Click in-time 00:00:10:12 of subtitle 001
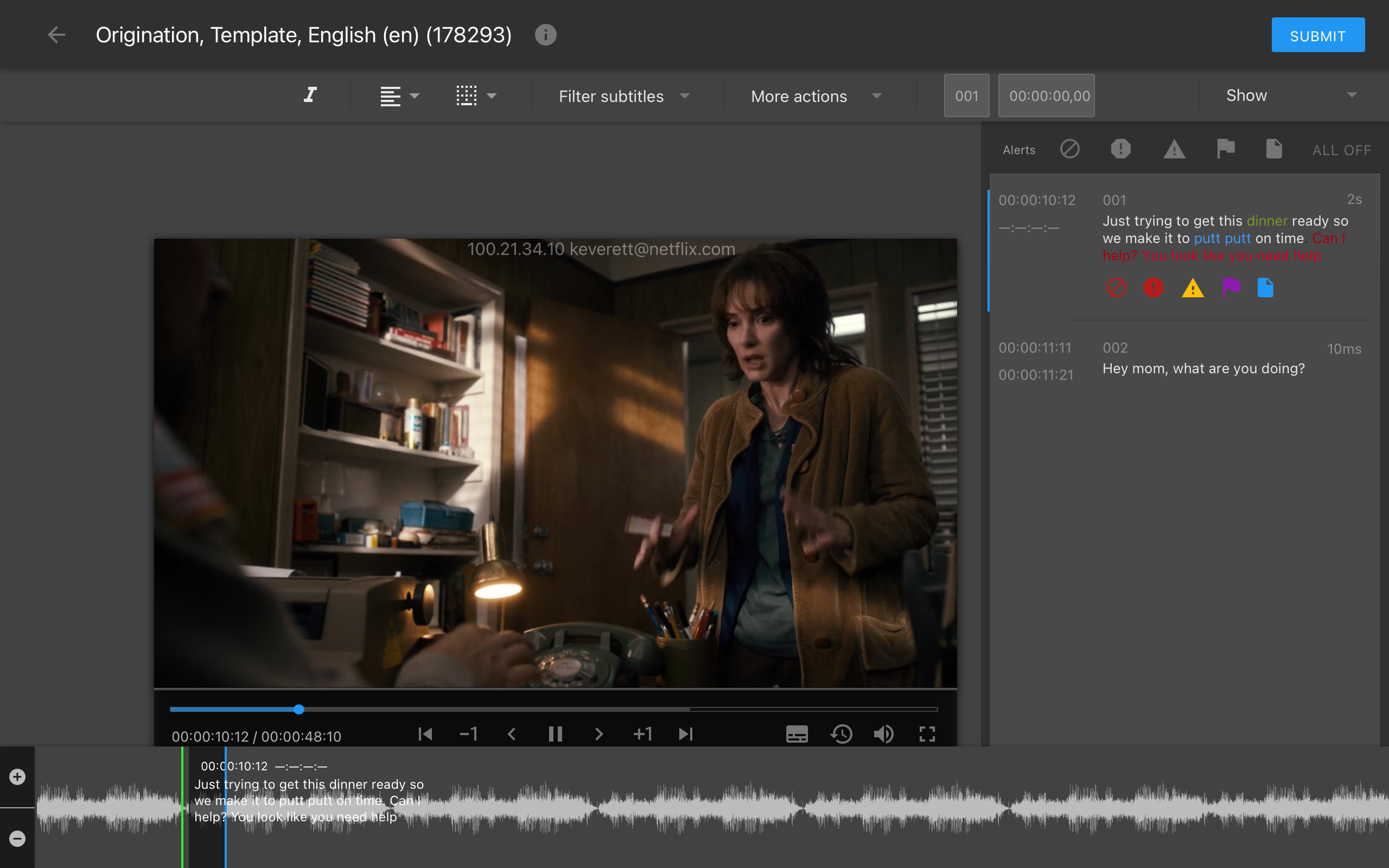 1036,200
